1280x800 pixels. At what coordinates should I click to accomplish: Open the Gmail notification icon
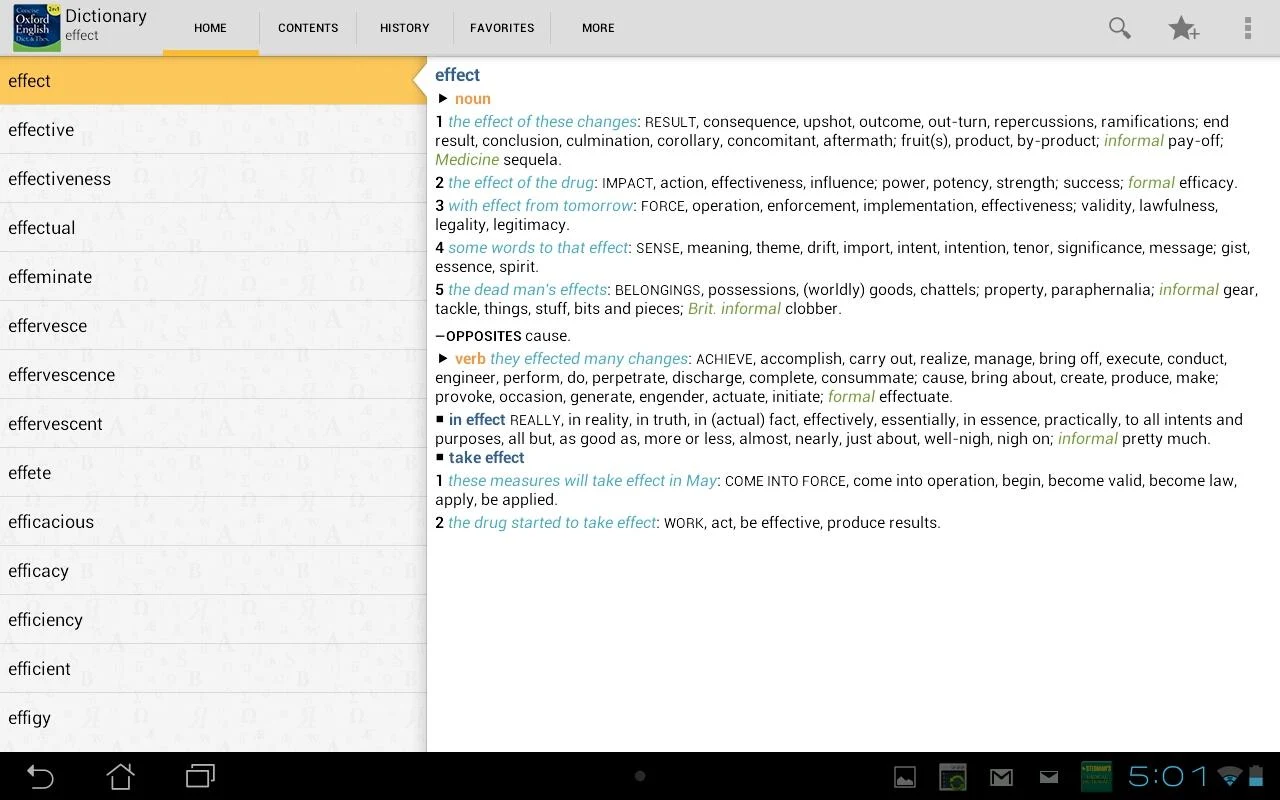click(x=1001, y=777)
